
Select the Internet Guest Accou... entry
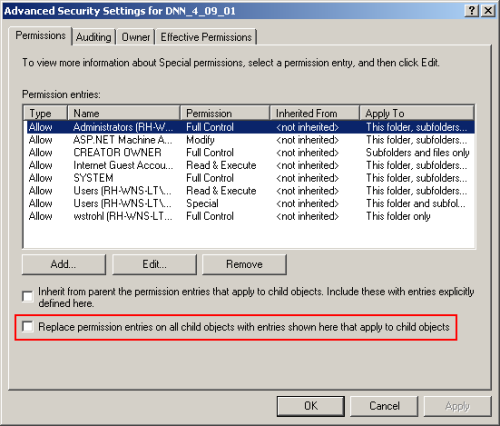pos(250,165)
